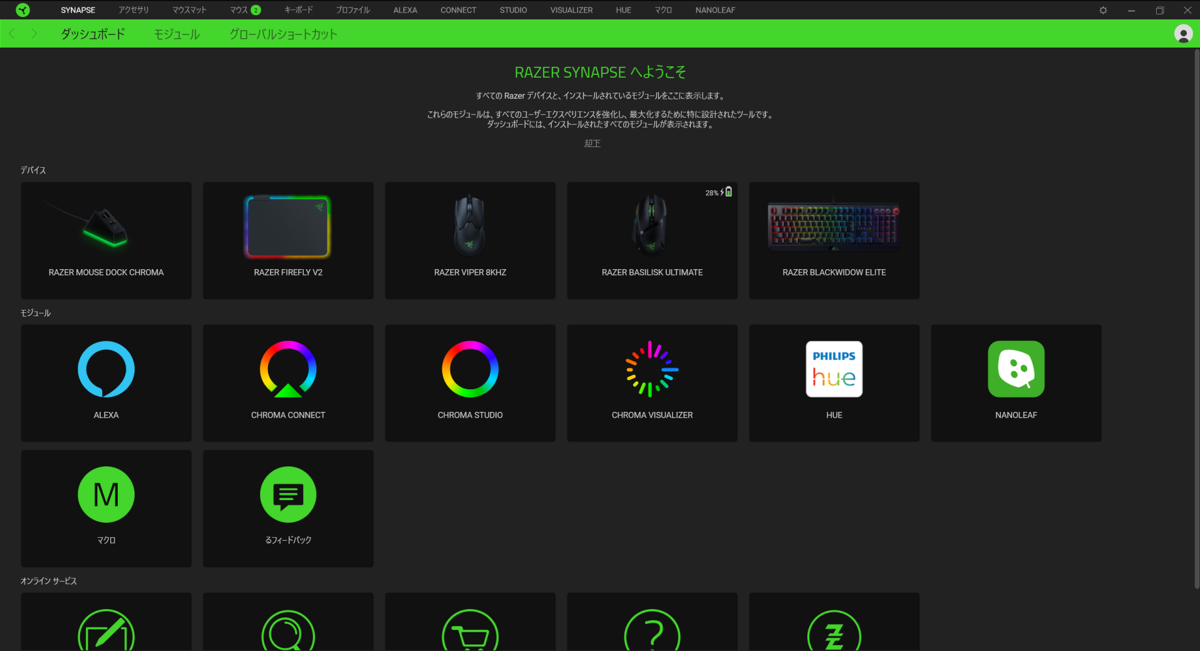Launch the Chroma Connect module
Image resolution: width=1200 pixels, height=651 pixels.
coord(288,382)
